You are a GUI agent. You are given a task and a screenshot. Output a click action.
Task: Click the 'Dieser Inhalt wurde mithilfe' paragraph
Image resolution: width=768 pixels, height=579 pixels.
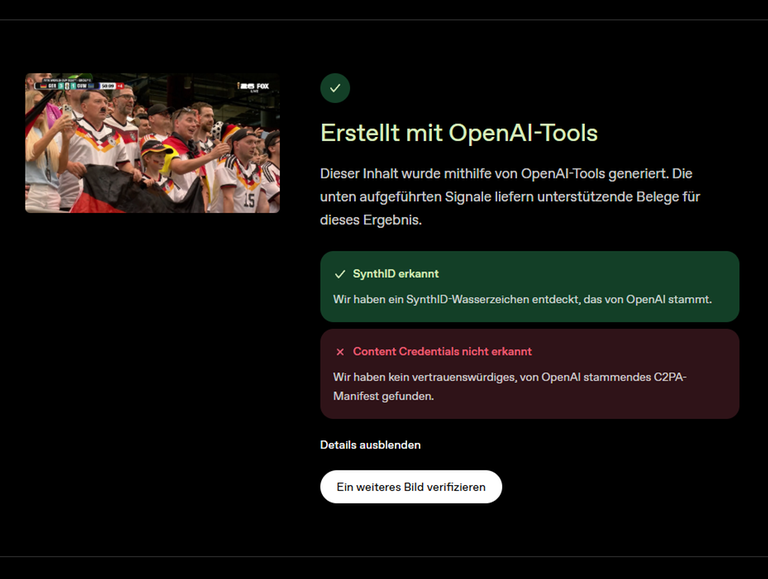click(510, 196)
